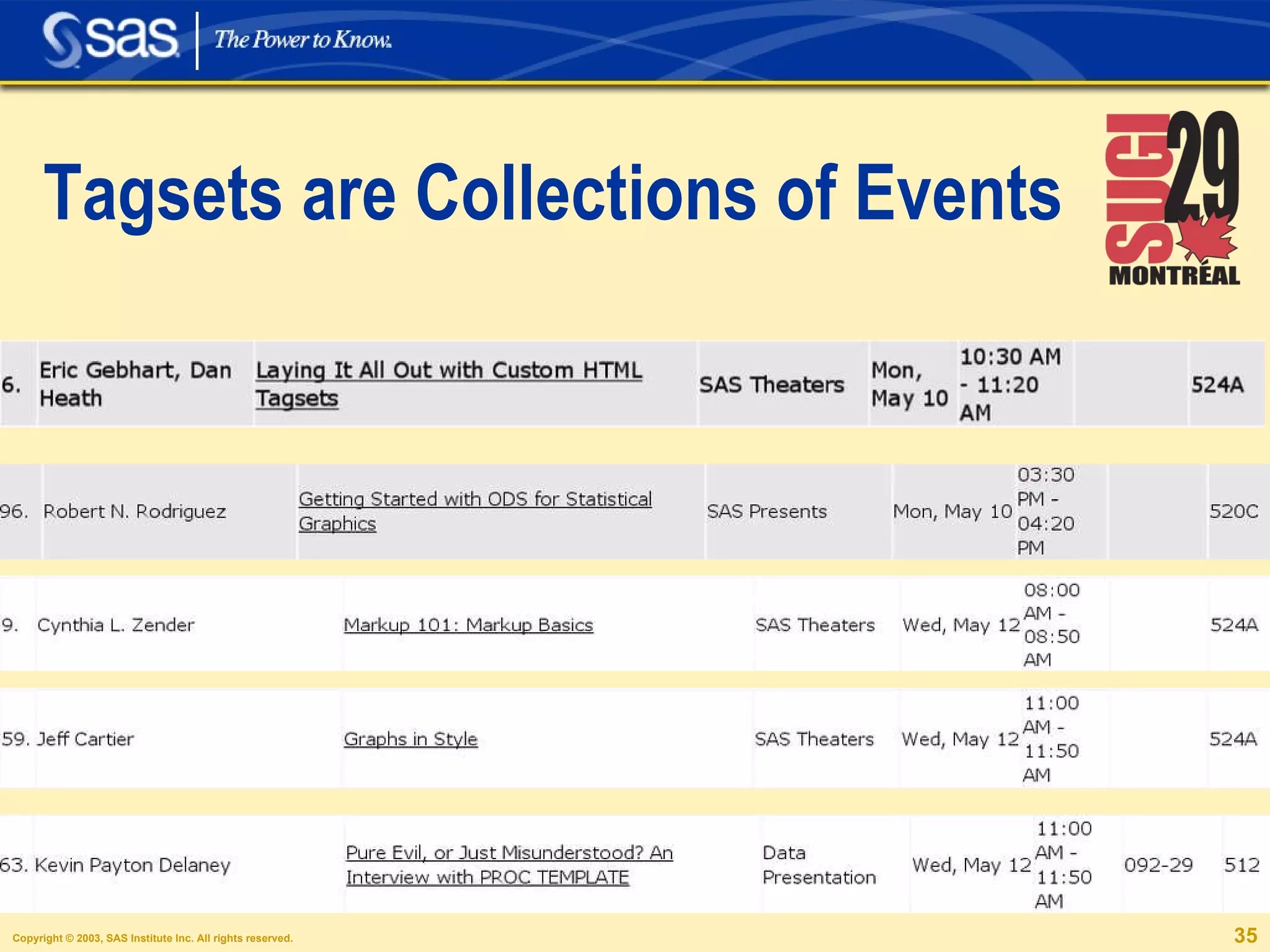This screenshot has height=952, width=1270.
Task: Click 'Mon, May 10' in the Gebhart row
Action: (910, 384)
